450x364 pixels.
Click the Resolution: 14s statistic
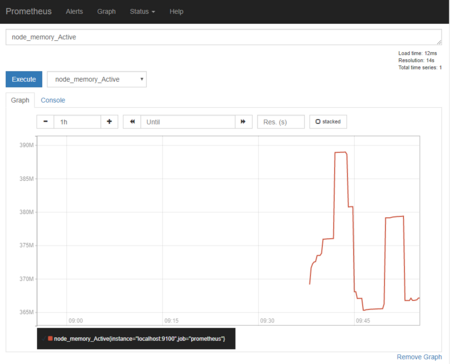(416, 60)
